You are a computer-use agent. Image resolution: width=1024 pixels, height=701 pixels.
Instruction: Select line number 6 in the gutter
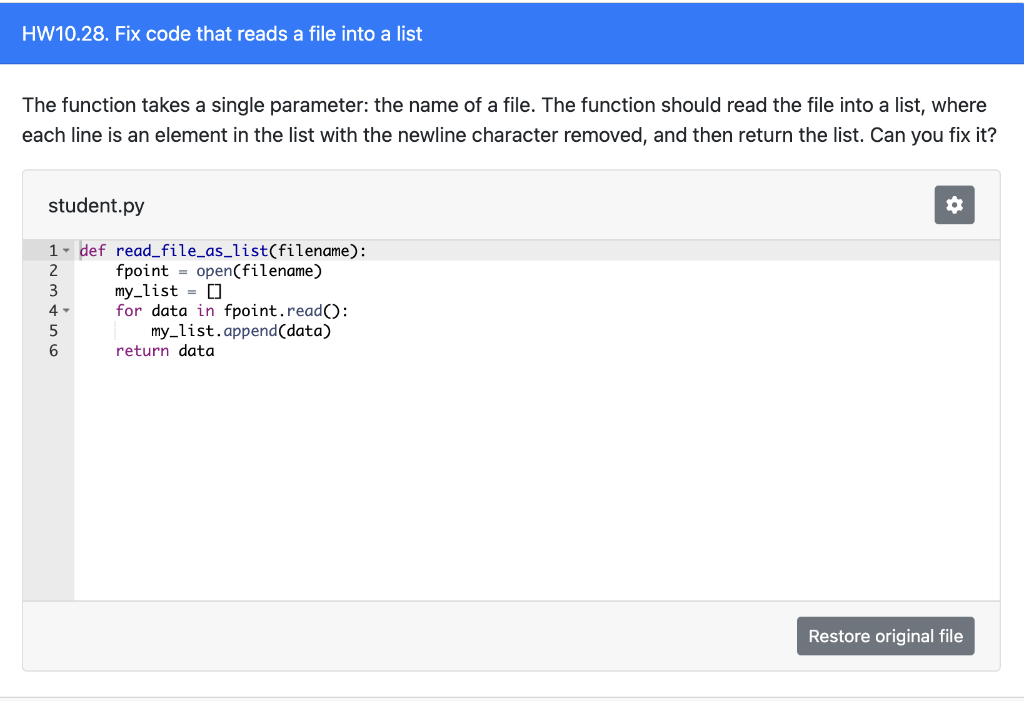(x=53, y=351)
